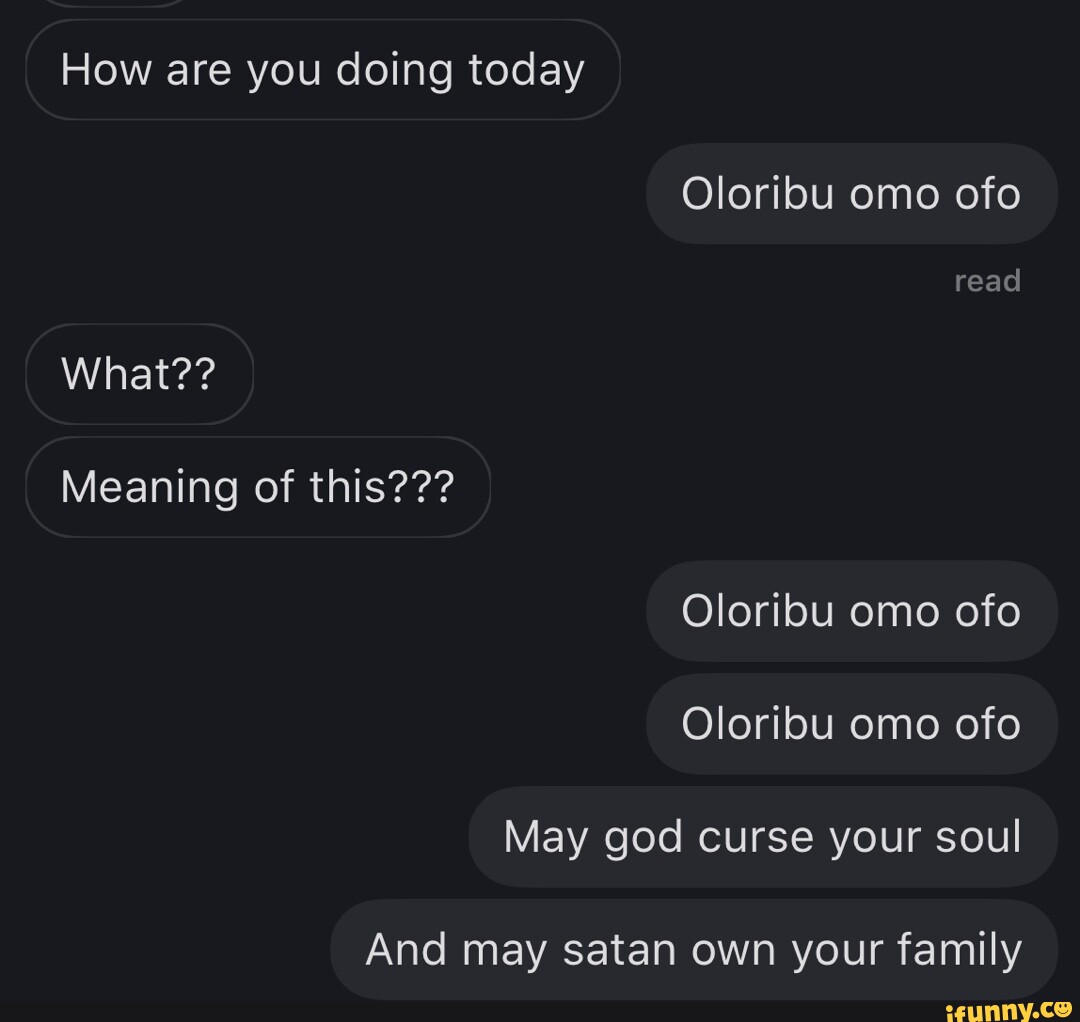Tap the 'What??' received message bubble

139,374
